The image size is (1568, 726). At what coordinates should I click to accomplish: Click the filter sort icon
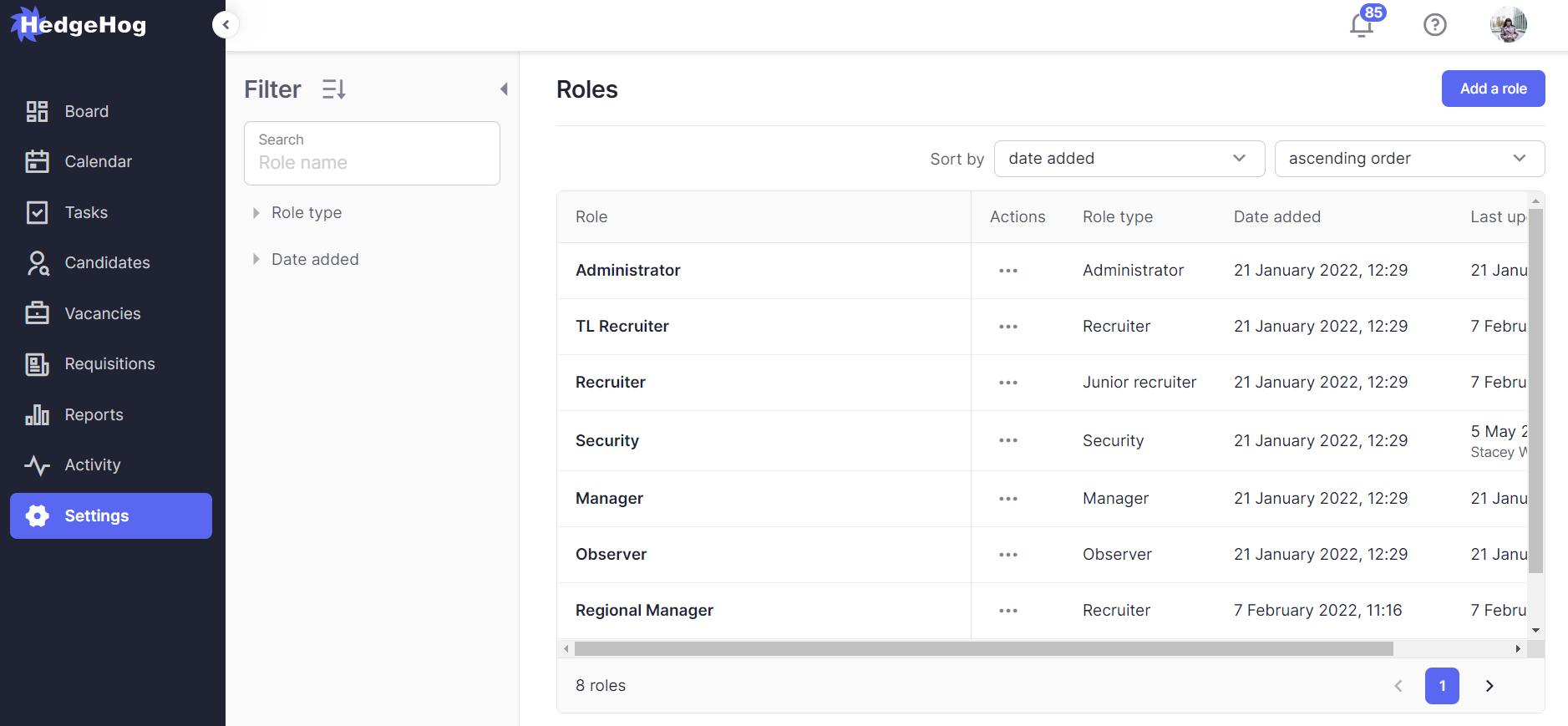tap(334, 89)
